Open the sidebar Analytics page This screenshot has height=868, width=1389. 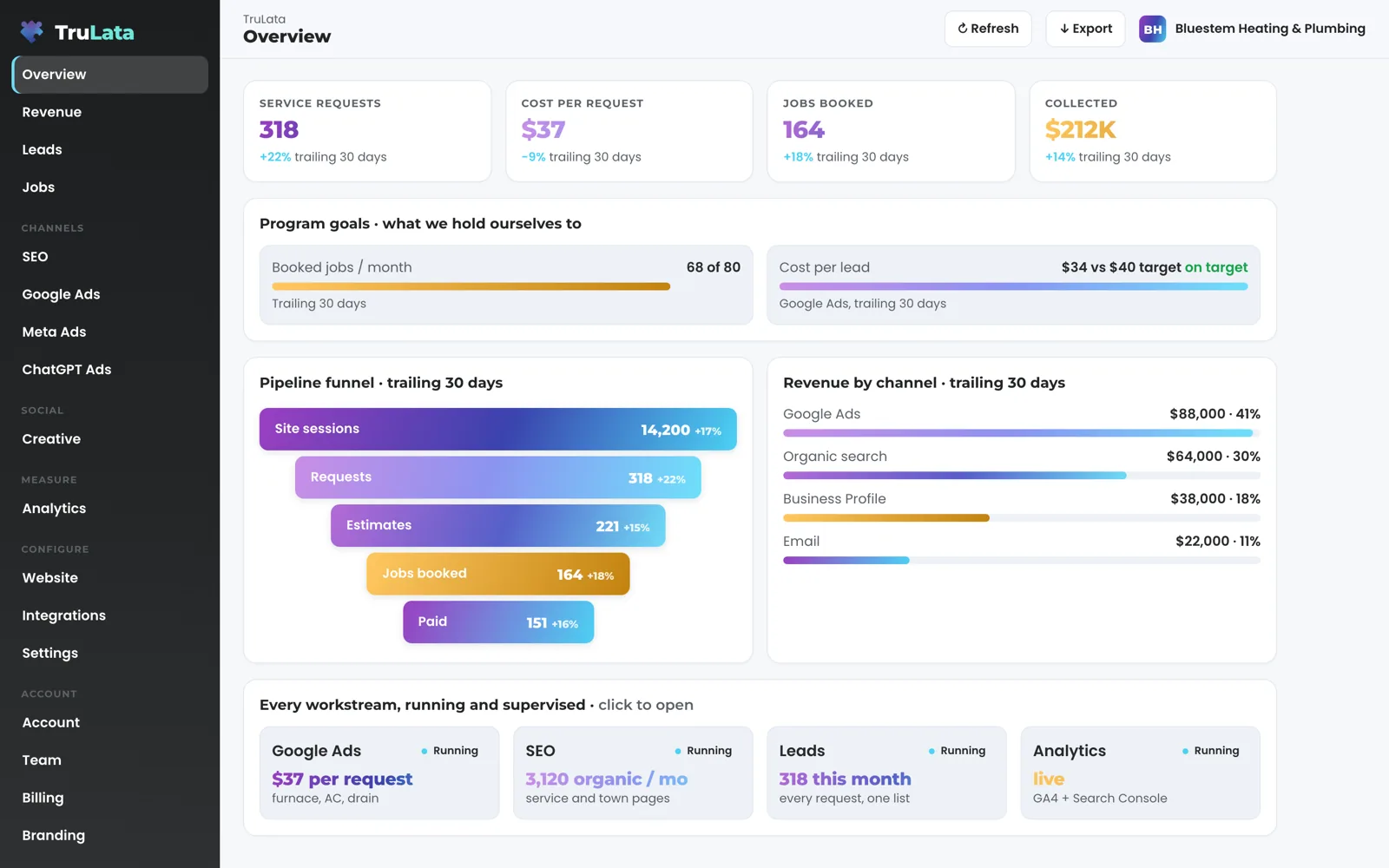point(110,509)
